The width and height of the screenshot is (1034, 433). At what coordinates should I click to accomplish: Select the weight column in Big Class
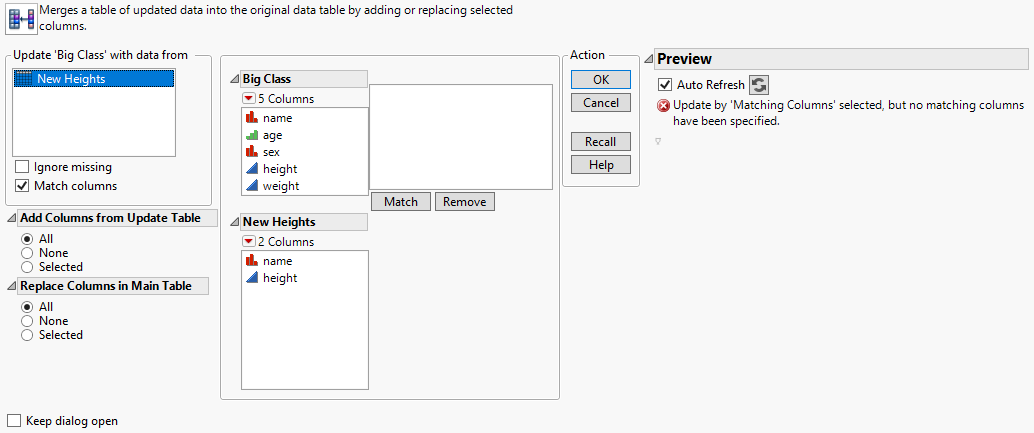[x=281, y=186]
